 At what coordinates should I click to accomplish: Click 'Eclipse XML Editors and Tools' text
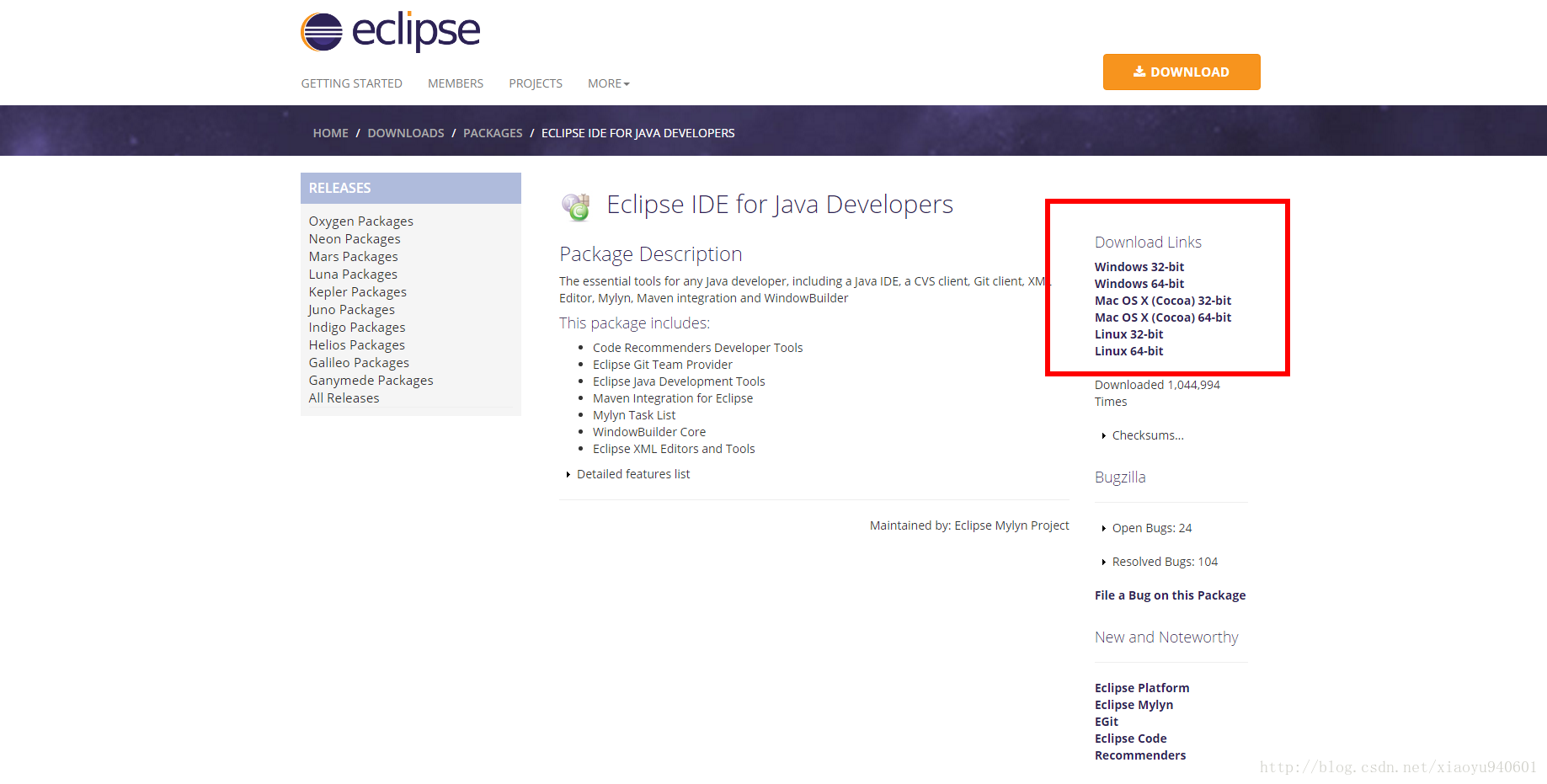tap(674, 449)
